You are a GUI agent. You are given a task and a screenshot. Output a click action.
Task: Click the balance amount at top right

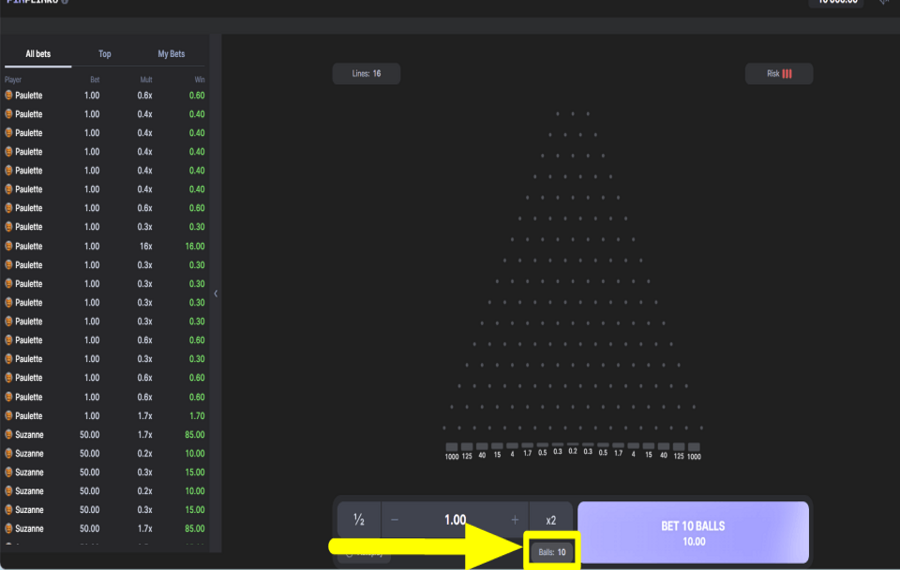[x=836, y=3]
